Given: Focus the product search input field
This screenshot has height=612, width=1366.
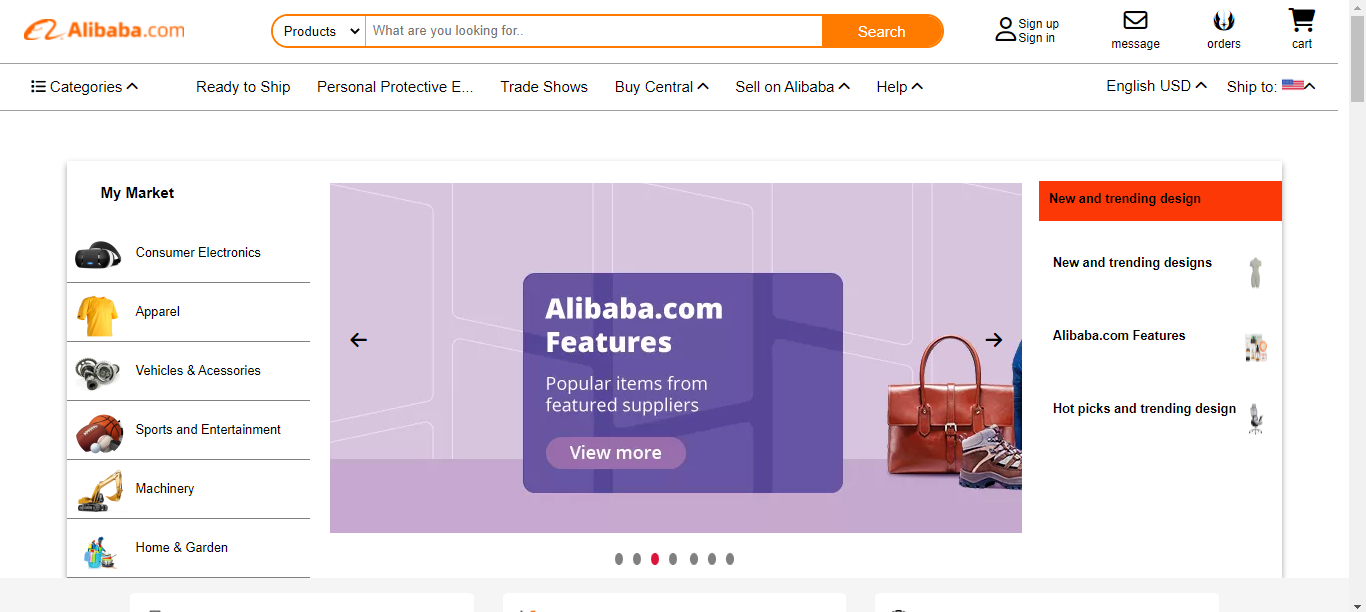Looking at the screenshot, I should (594, 31).
